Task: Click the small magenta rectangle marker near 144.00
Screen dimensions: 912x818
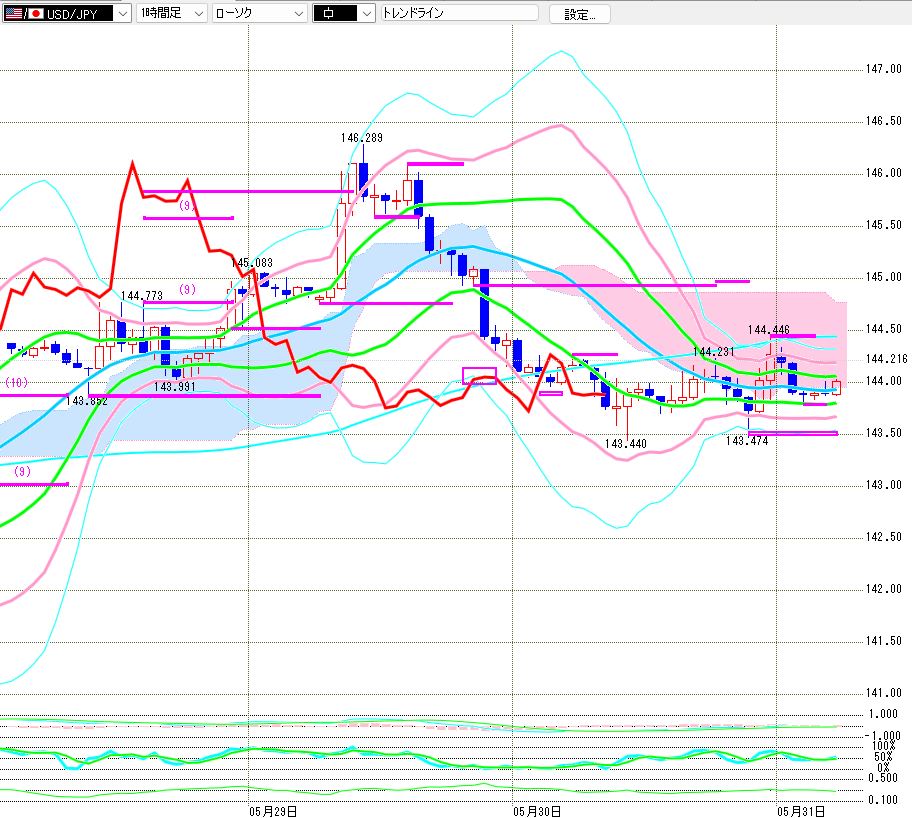Action: pos(479,376)
